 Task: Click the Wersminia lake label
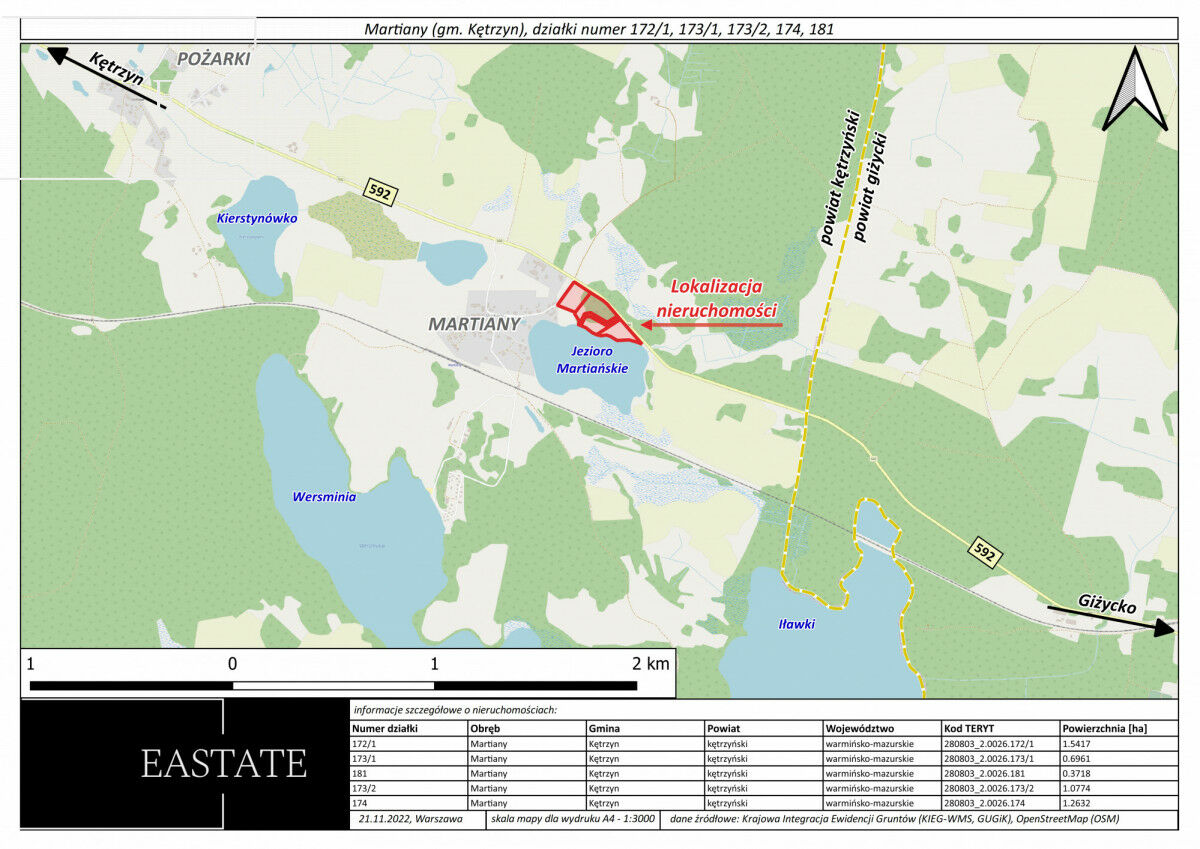324,496
